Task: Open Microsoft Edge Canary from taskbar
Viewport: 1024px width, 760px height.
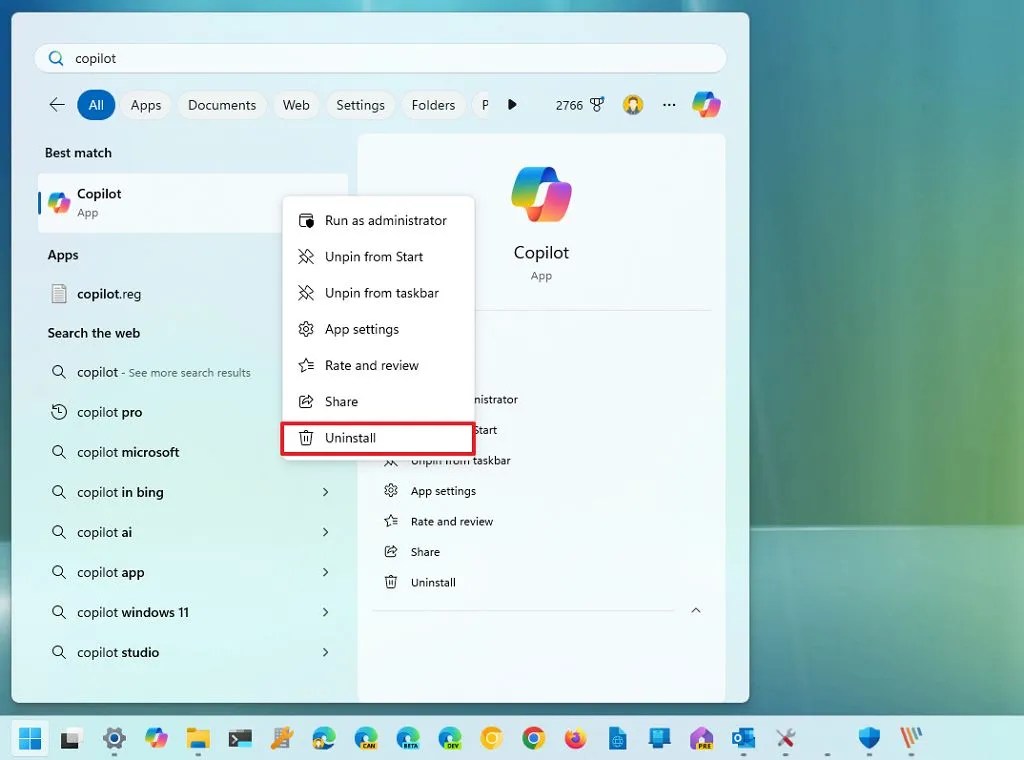Action: pyautogui.click(x=364, y=738)
